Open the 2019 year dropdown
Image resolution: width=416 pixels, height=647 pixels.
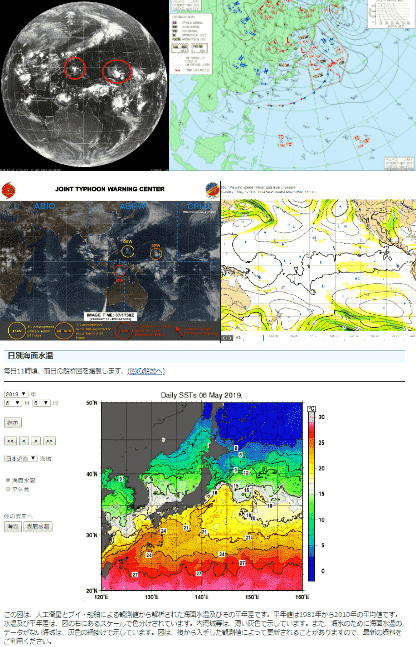(16, 394)
